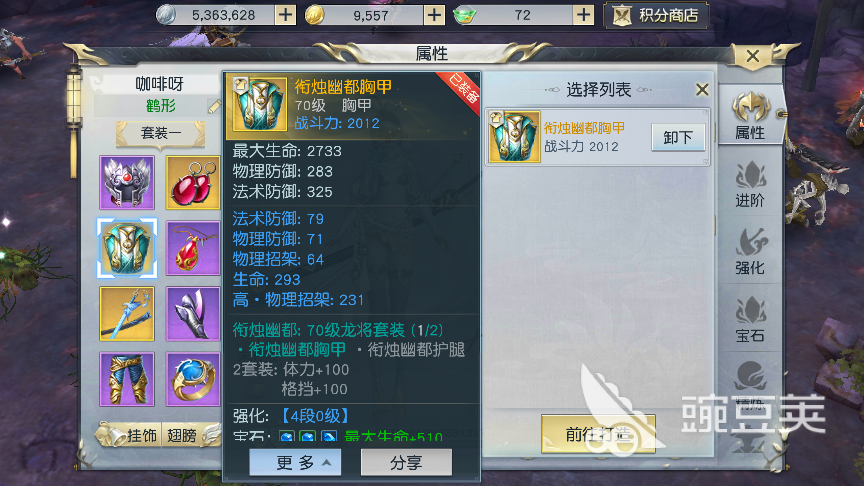Open the 积分商店 points shop
Image resolution: width=864 pixels, height=486 pixels.
click(x=656, y=15)
